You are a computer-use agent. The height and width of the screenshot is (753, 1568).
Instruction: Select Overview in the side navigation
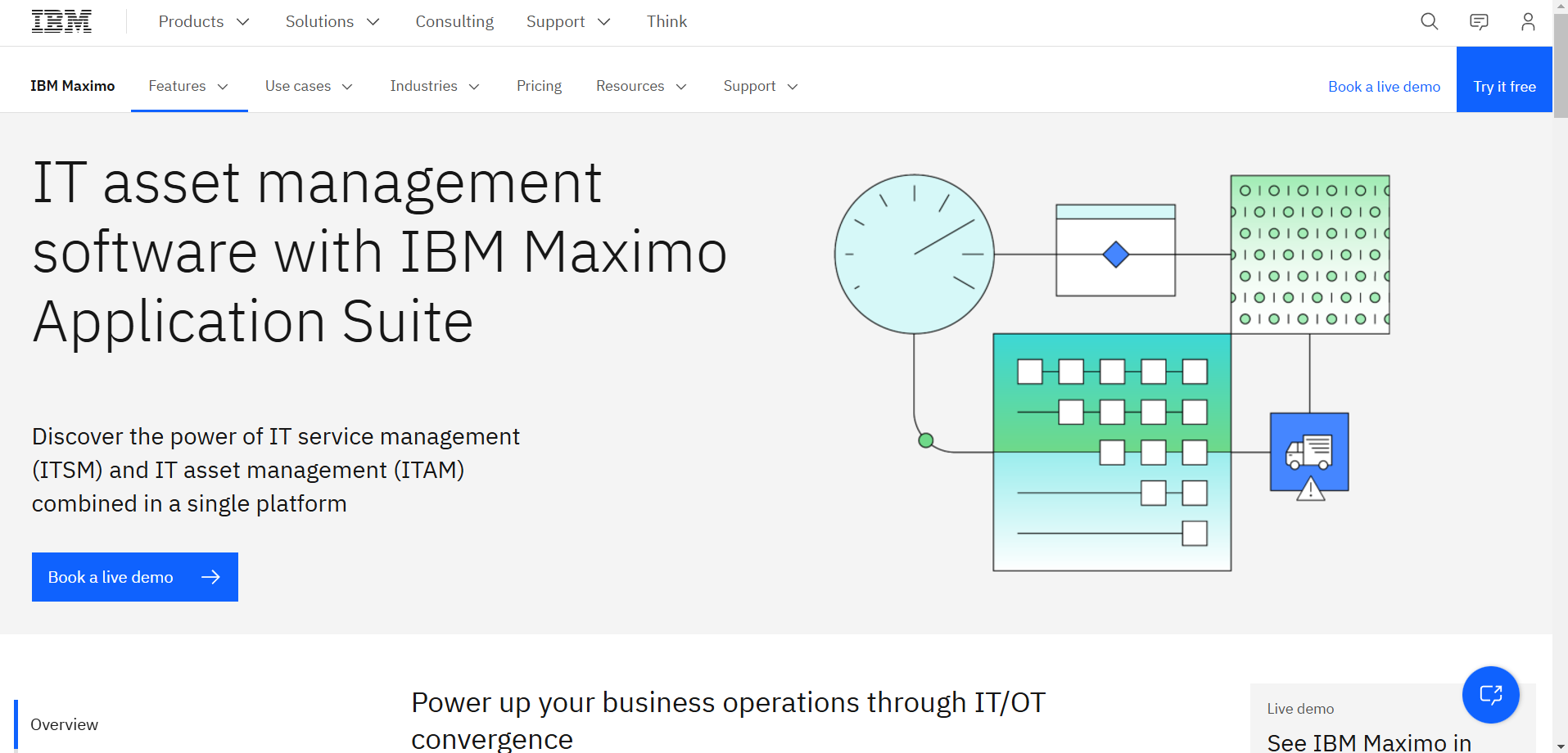point(64,724)
